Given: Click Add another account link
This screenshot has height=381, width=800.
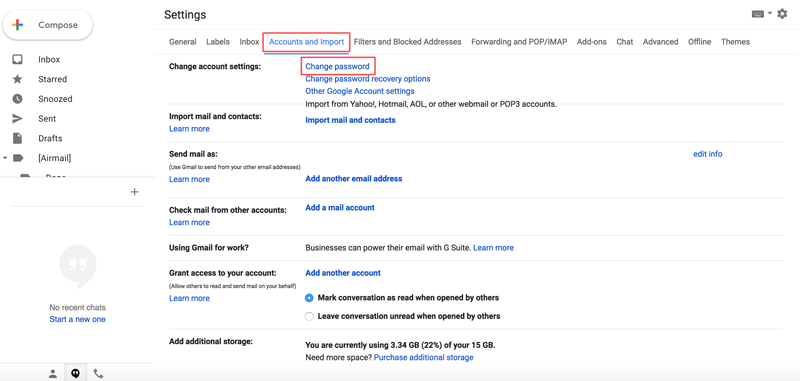Looking at the screenshot, I should 343,273.
